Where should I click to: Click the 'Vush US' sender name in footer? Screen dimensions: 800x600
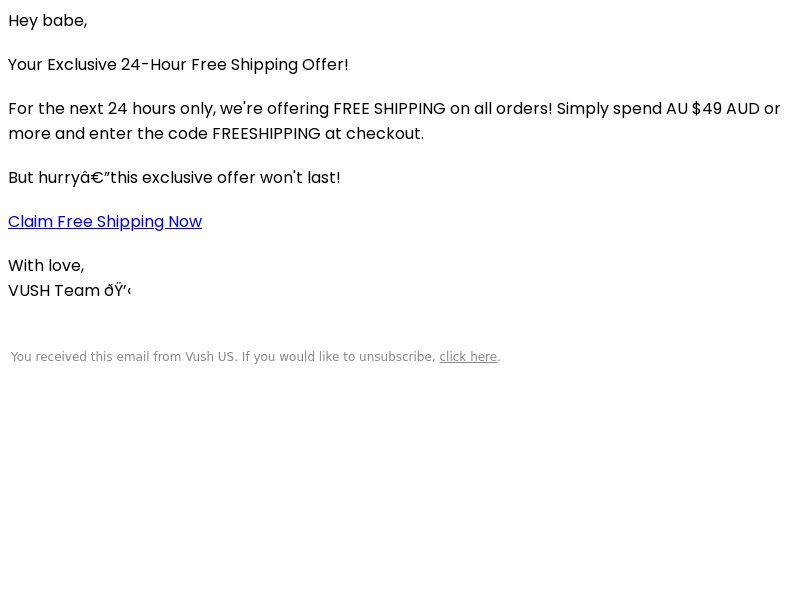tap(210, 357)
